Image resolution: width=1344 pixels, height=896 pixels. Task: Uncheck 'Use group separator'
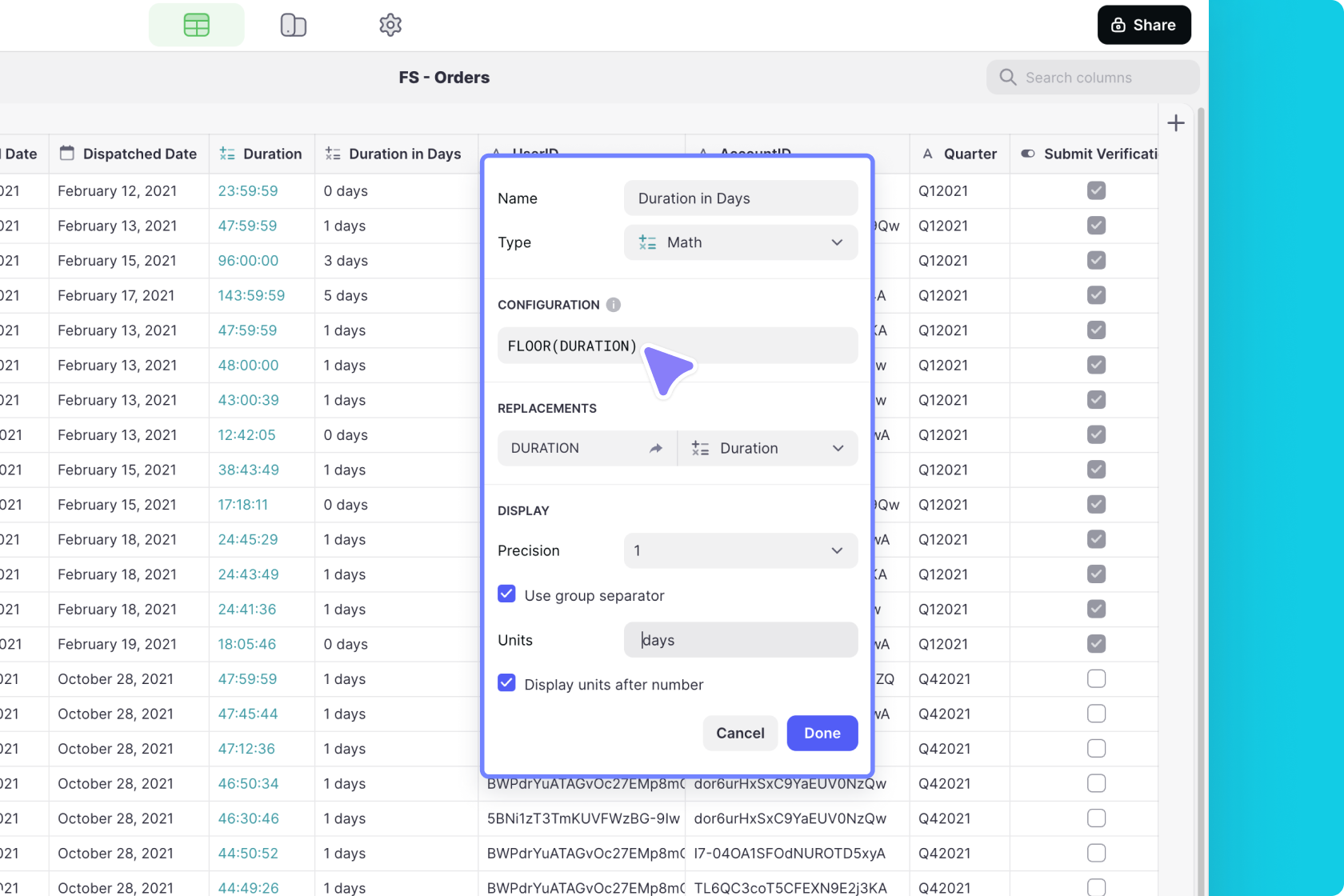pyautogui.click(x=506, y=594)
